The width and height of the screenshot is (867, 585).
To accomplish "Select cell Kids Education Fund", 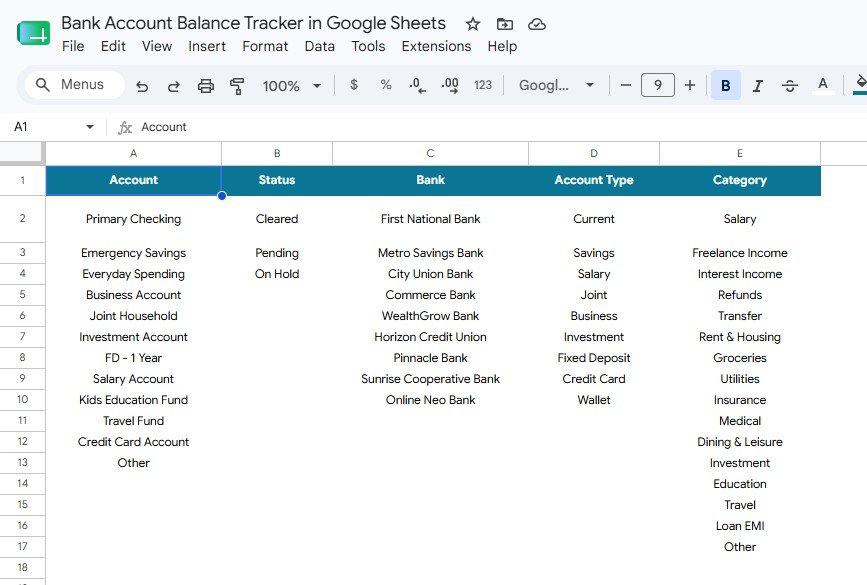I will (x=133, y=400).
